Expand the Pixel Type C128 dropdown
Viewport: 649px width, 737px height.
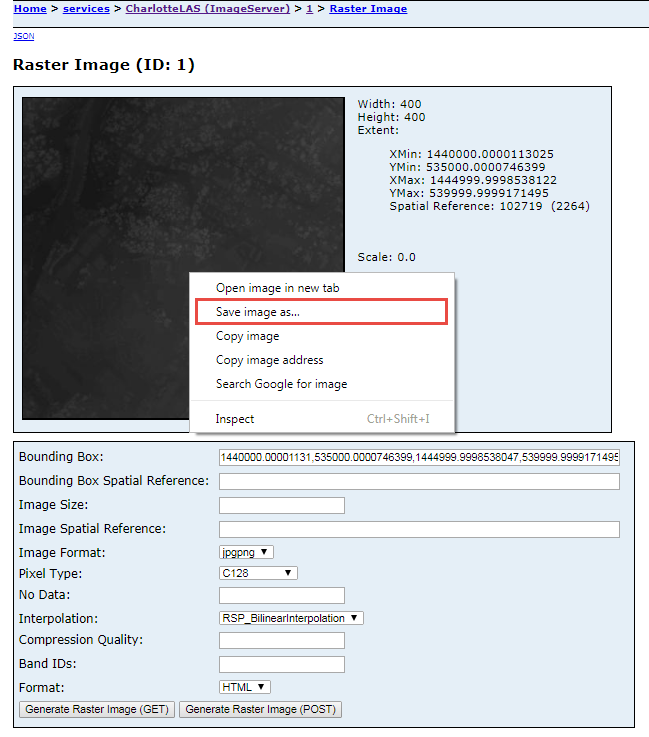click(x=258, y=573)
